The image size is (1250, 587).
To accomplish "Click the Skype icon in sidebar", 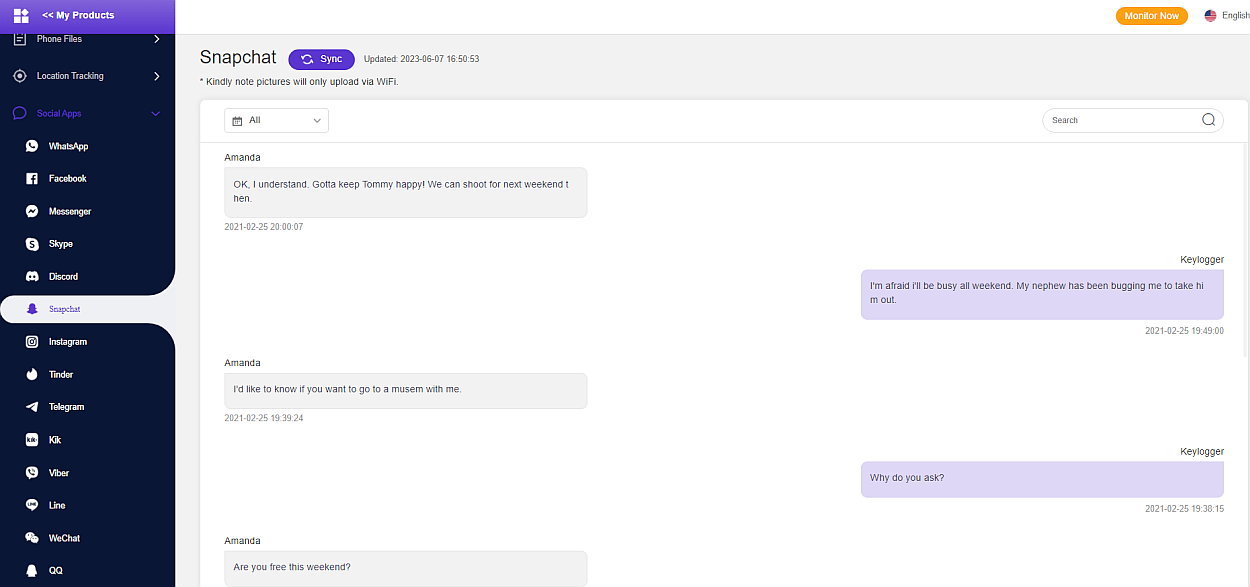I will coord(32,244).
